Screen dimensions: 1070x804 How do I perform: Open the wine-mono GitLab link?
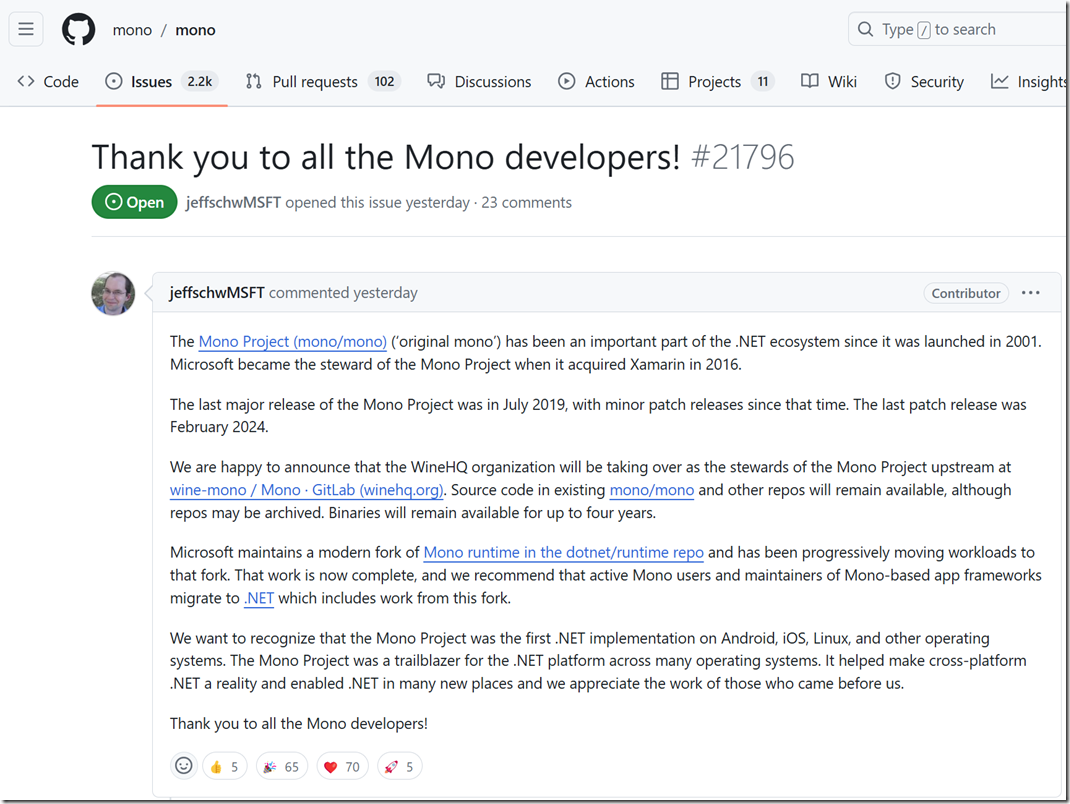click(306, 490)
